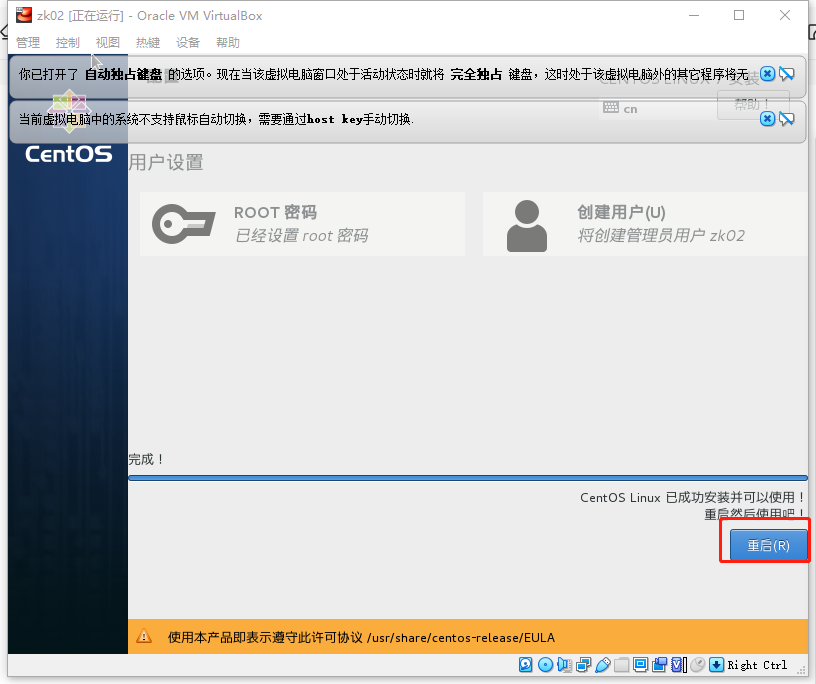Click the 用户设置 heading
Screen dimensions: 816x684
pyautogui.click(x=166, y=162)
